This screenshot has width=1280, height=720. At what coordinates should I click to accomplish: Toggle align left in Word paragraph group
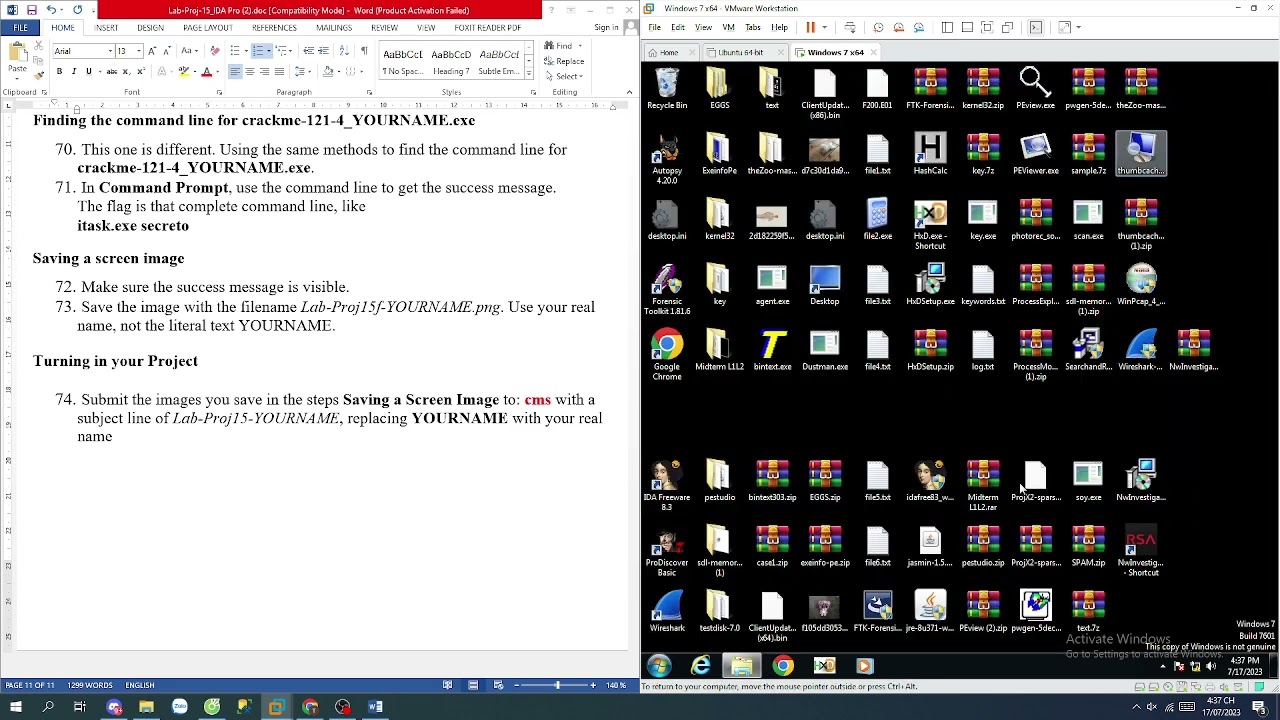click(235, 72)
